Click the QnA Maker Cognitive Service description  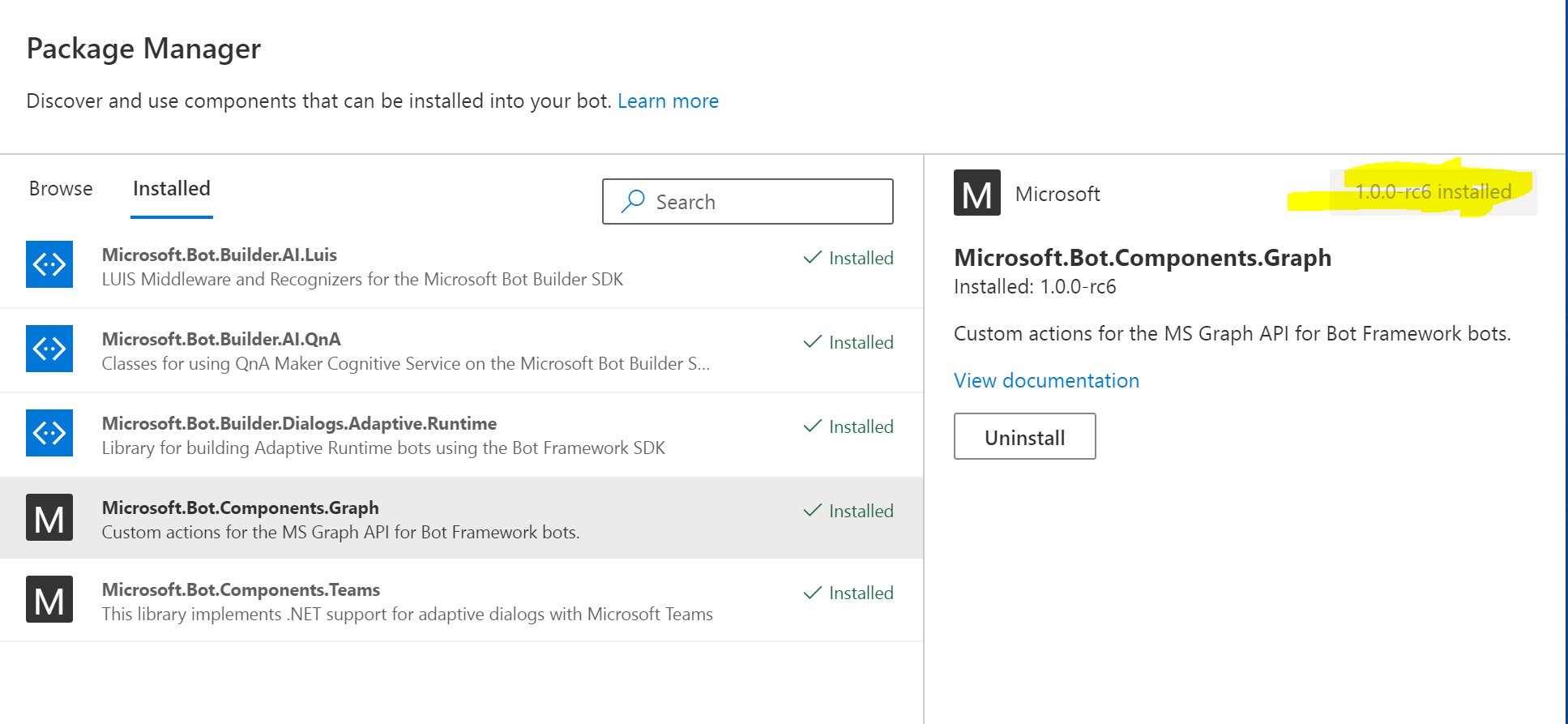coord(406,364)
